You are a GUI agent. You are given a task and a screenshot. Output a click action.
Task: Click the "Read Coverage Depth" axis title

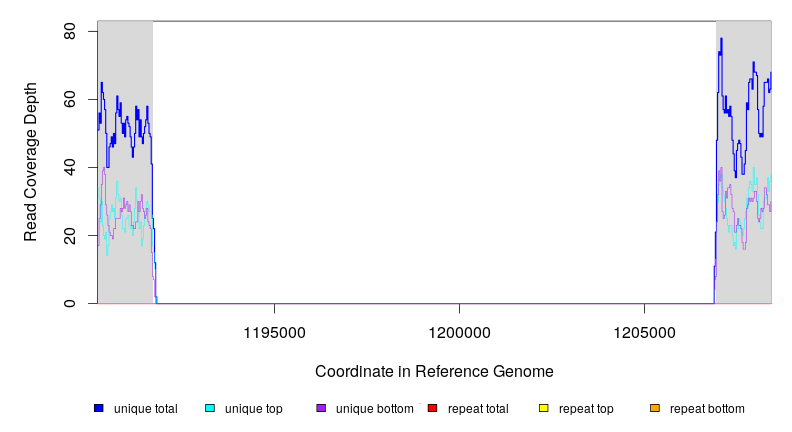point(31,162)
